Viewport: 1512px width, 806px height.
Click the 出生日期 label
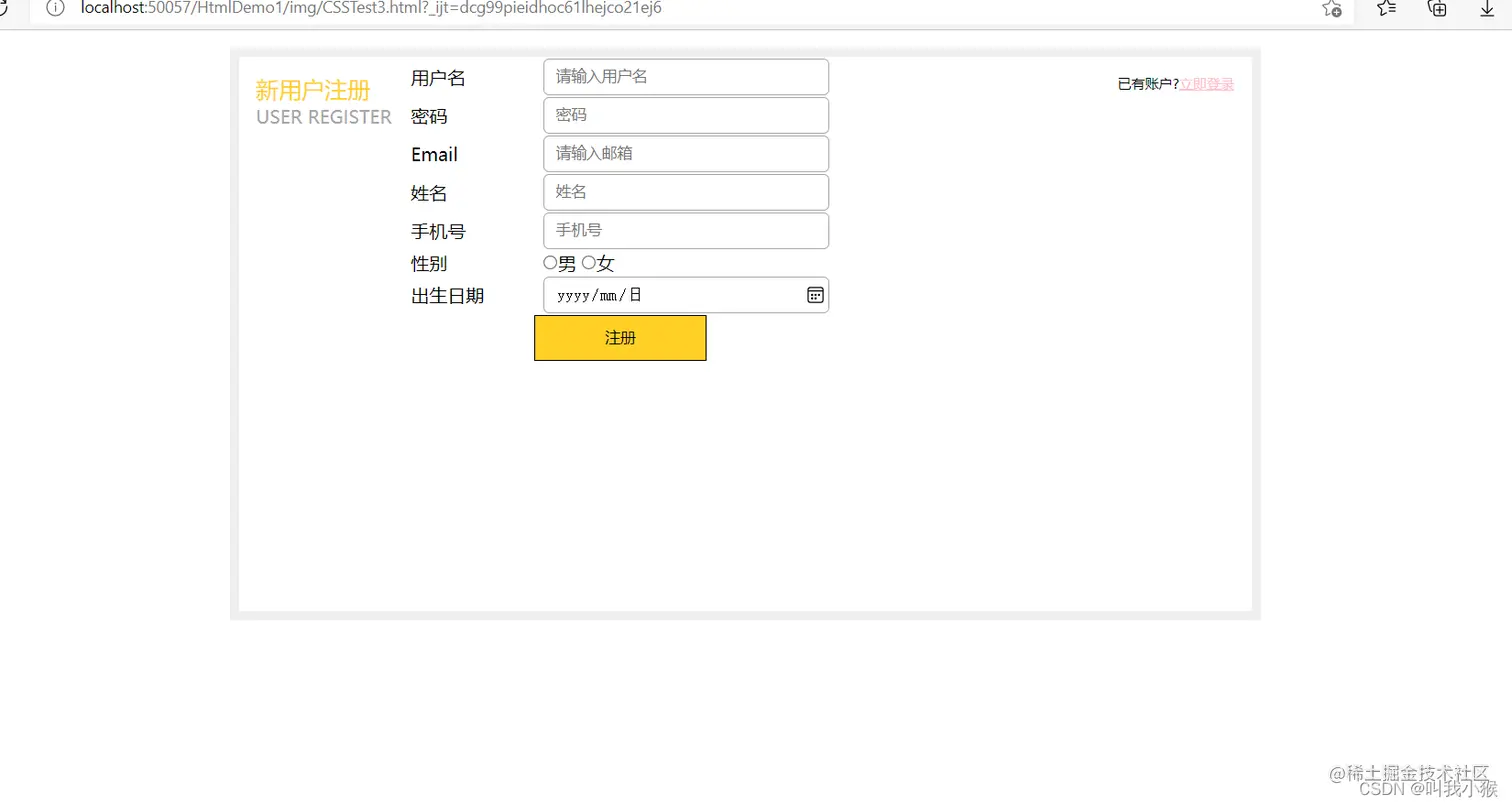coord(447,296)
